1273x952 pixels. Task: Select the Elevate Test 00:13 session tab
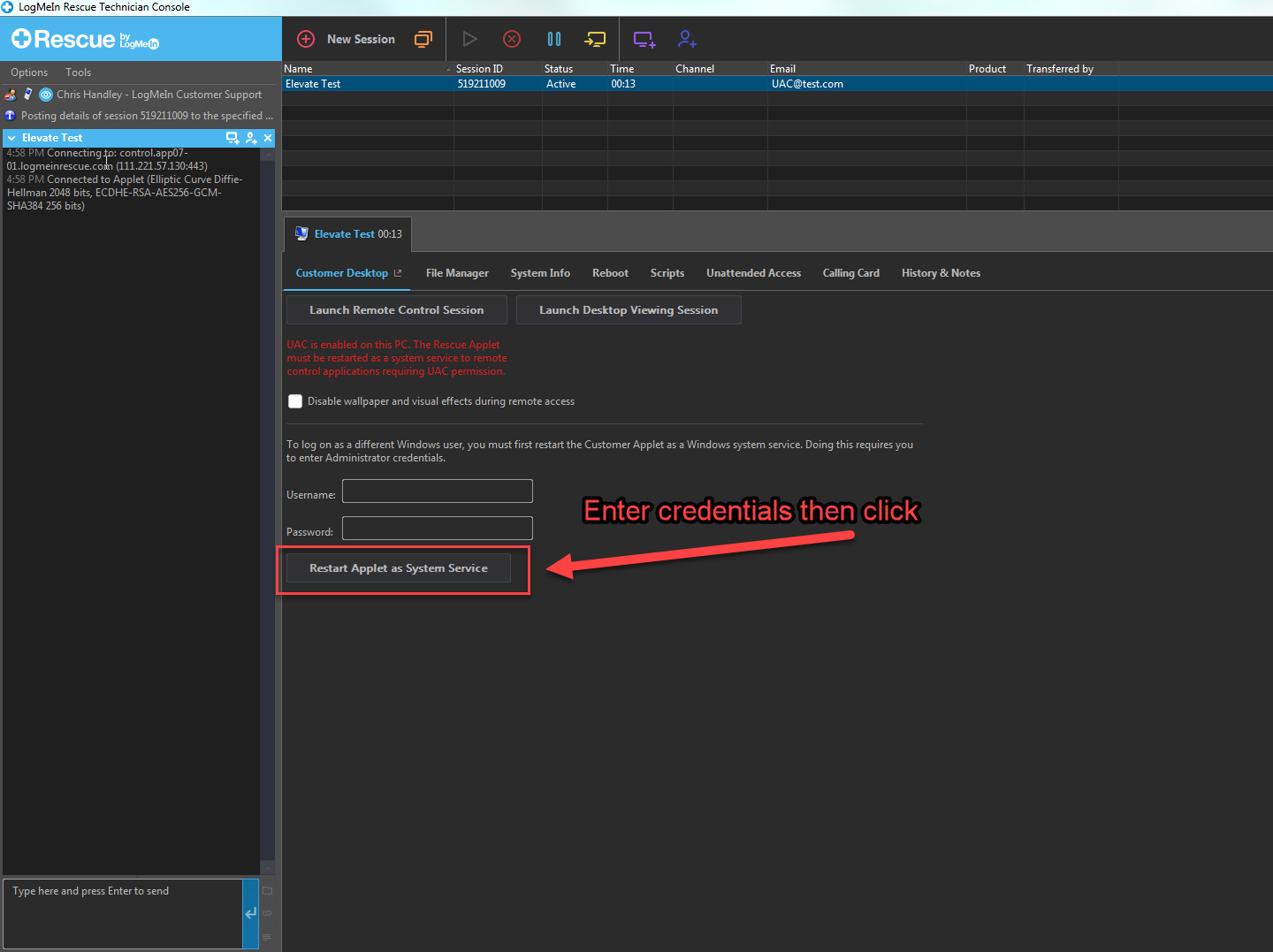click(348, 234)
